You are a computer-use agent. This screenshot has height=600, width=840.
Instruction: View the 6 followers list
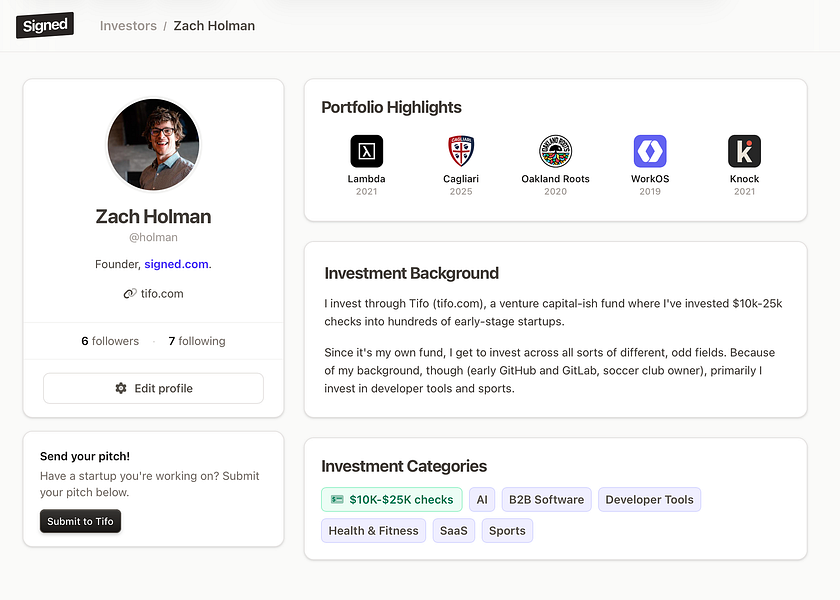(110, 341)
